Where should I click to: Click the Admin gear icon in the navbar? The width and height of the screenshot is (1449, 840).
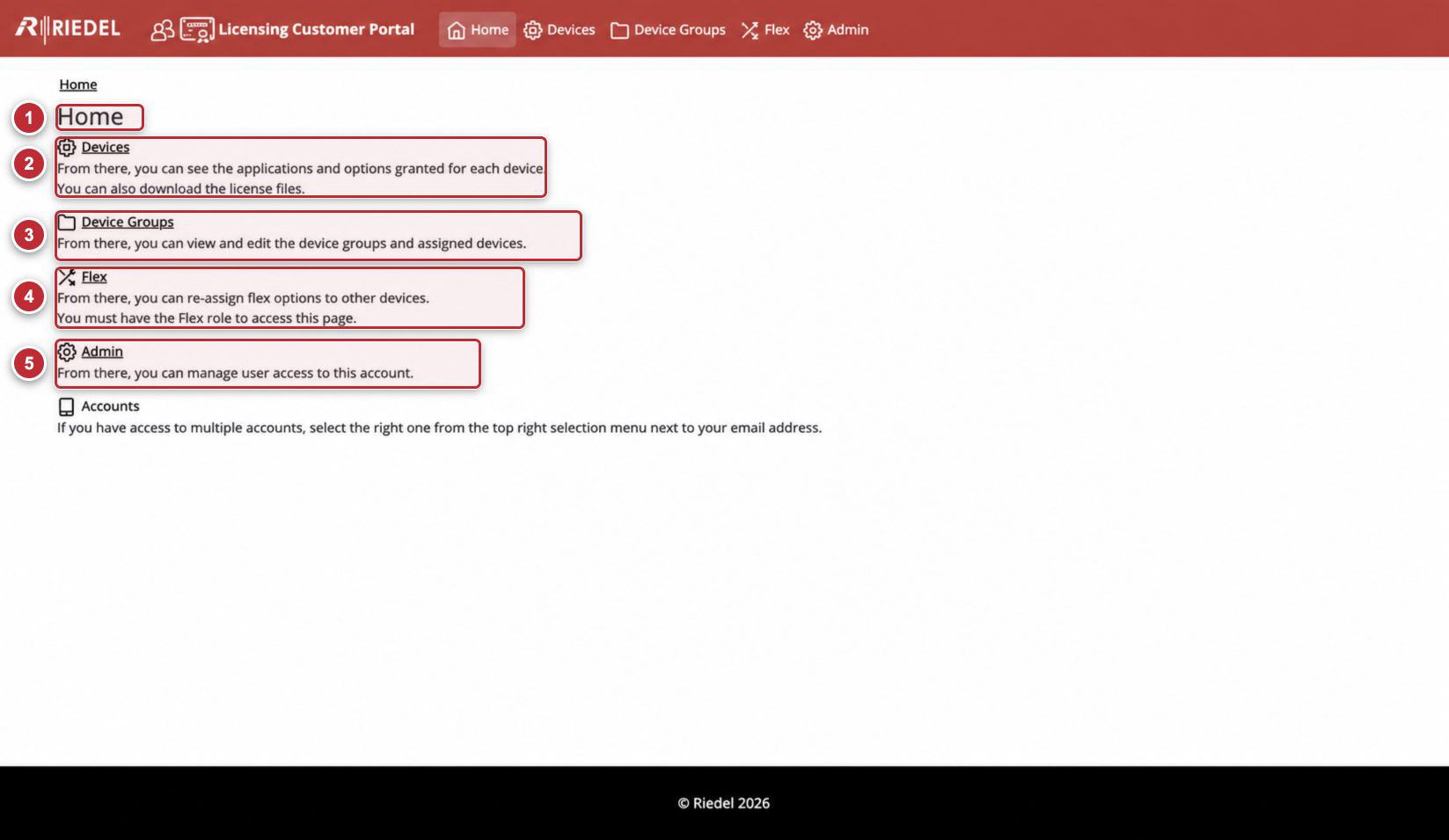(813, 30)
